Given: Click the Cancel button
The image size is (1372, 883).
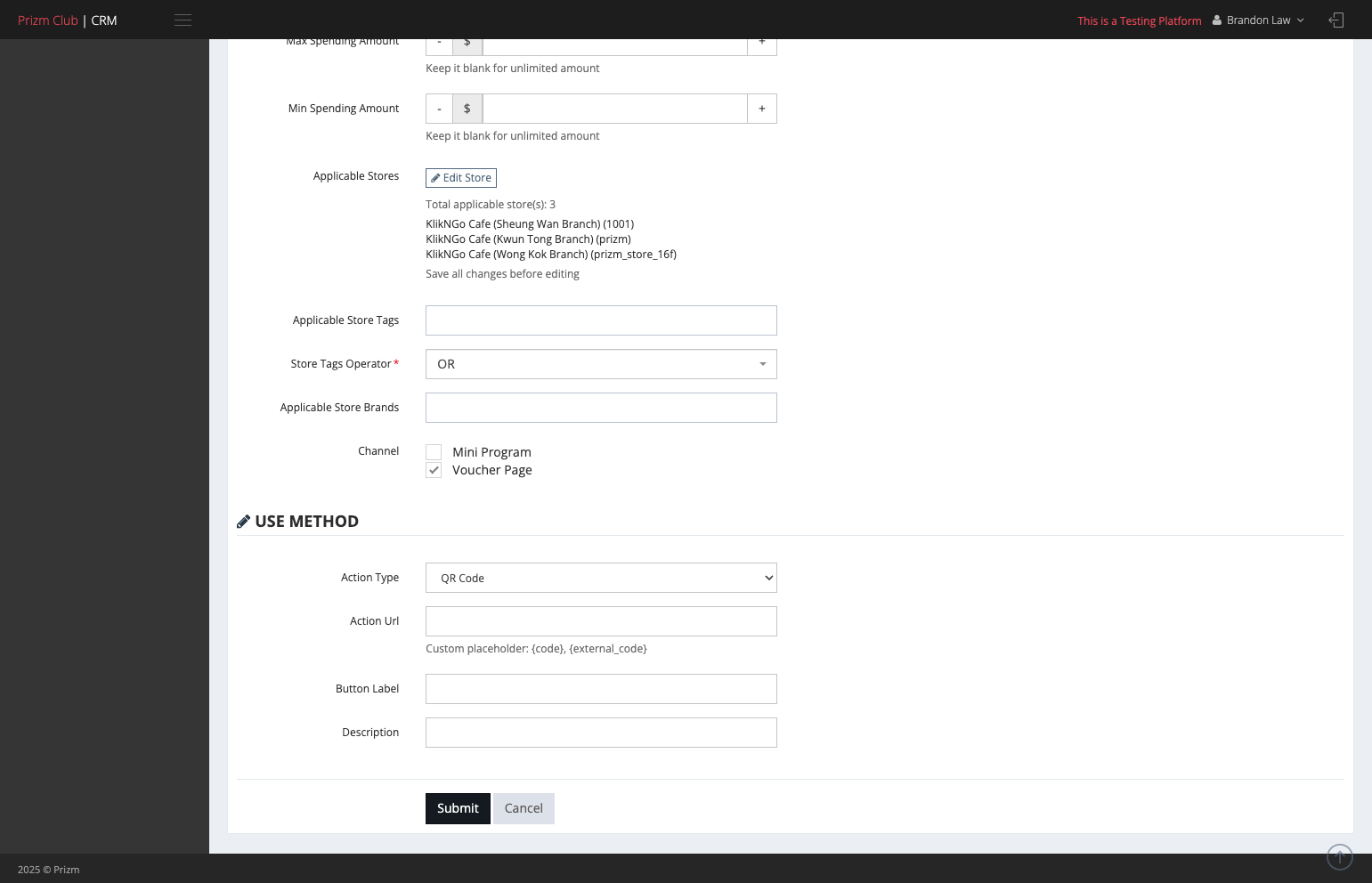Looking at the screenshot, I should tap(524, 808).
